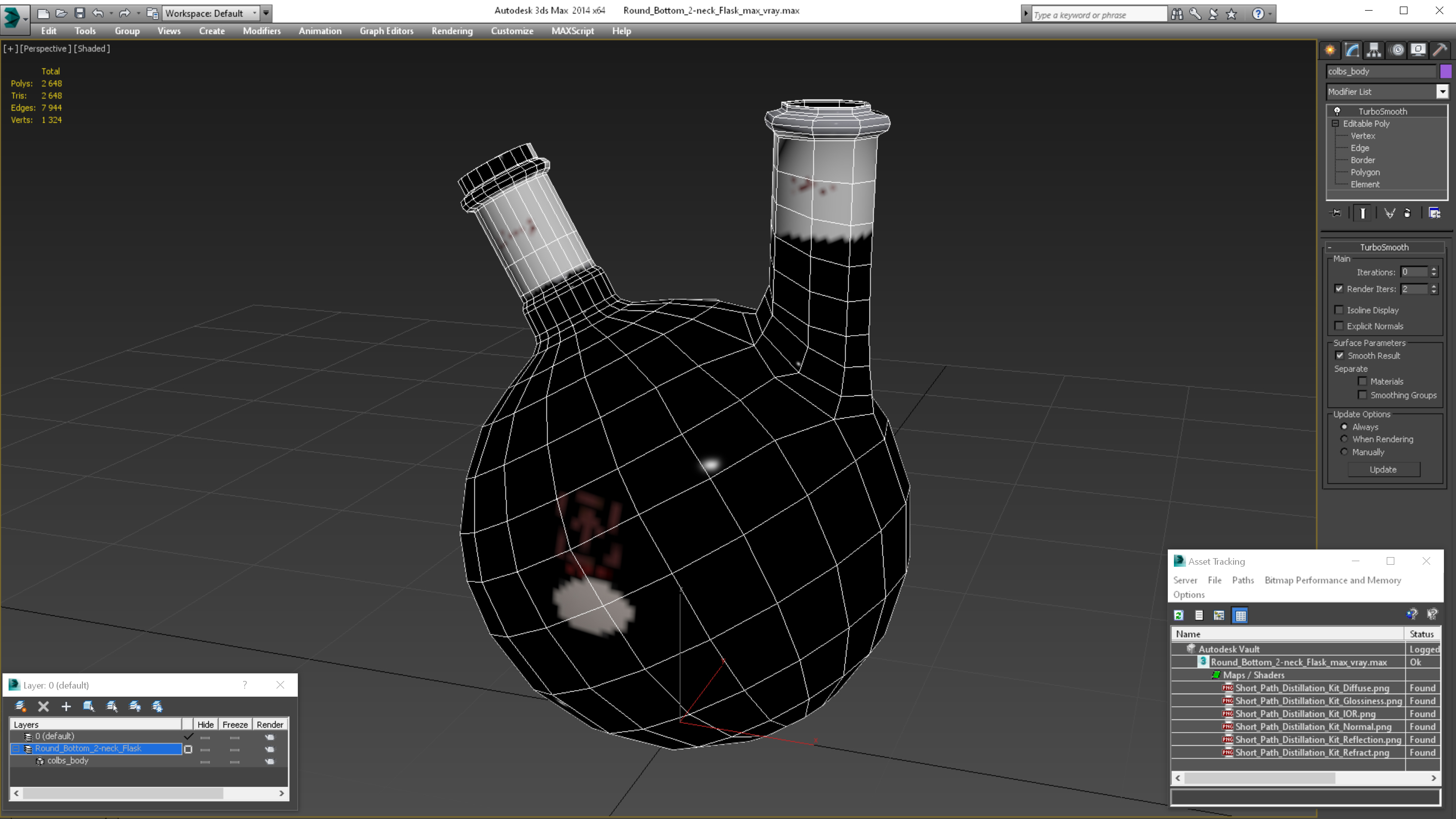
Task: Open the Modifier List dropdown
Action: pos(1442,92)
